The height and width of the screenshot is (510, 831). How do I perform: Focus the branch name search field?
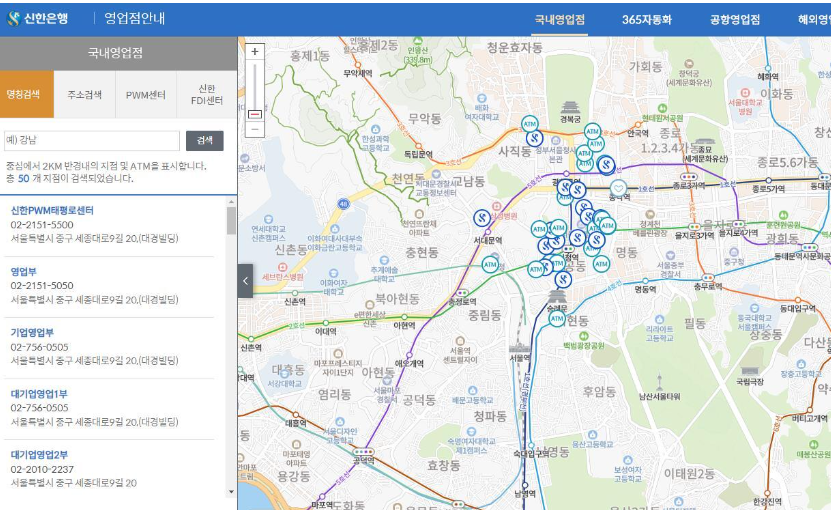click(x=92, y=140)
